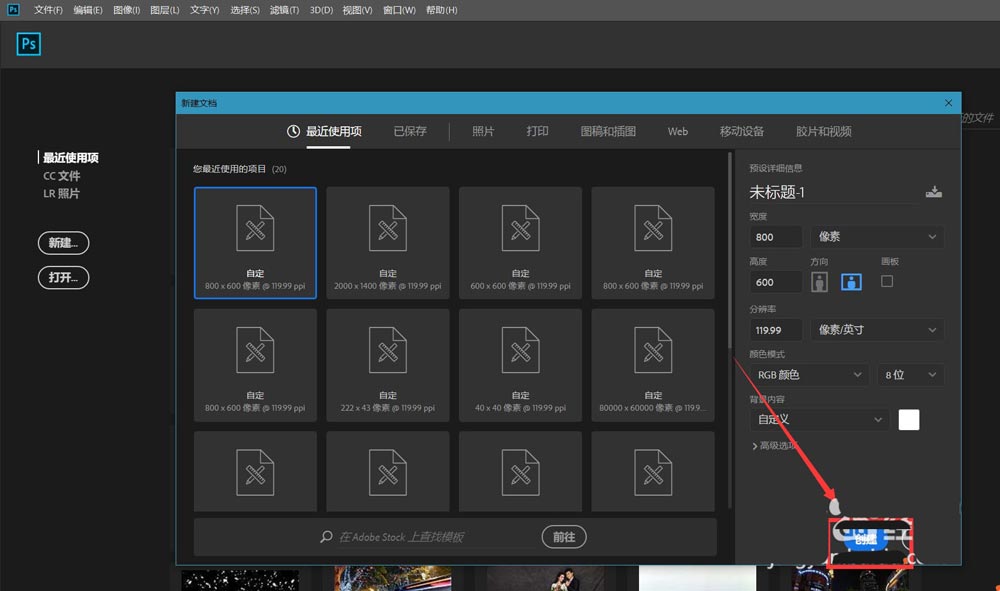This screenshot has height=591, width=1000.
Task: Open the 自定义 background content dropdown
Action: tap(820, 420)
